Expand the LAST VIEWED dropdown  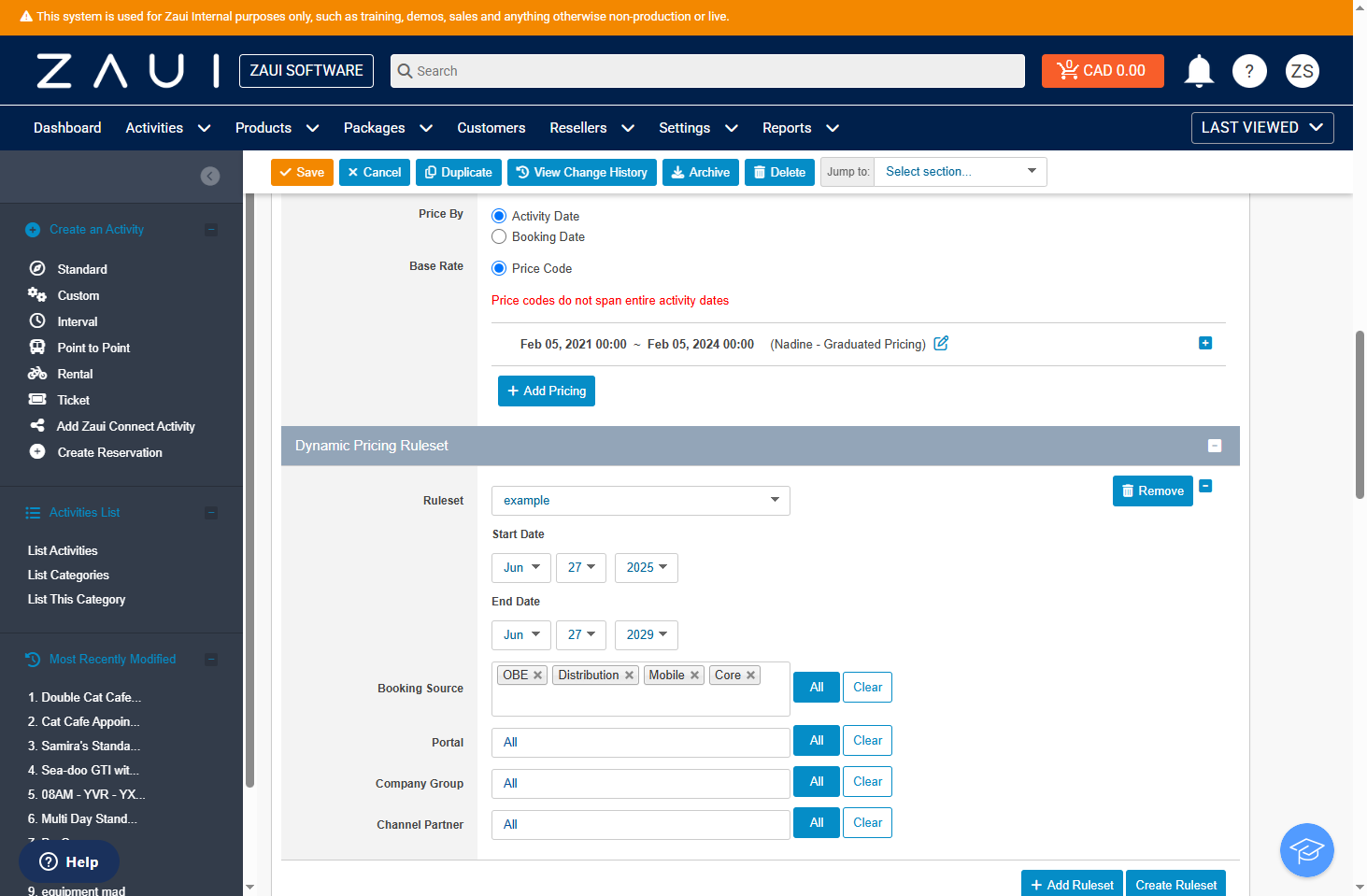tap(1262, 128)
